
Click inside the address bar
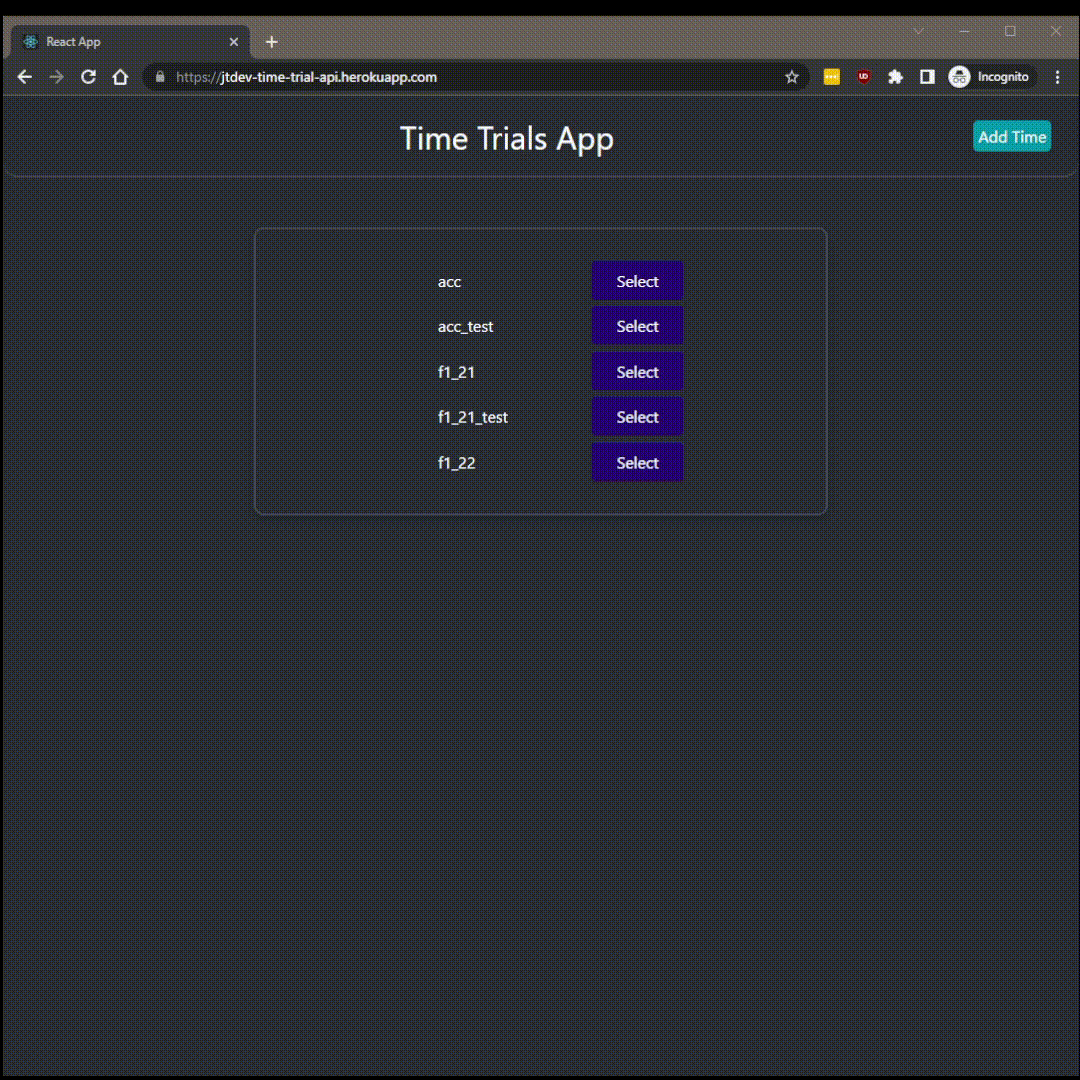(450, 76)
